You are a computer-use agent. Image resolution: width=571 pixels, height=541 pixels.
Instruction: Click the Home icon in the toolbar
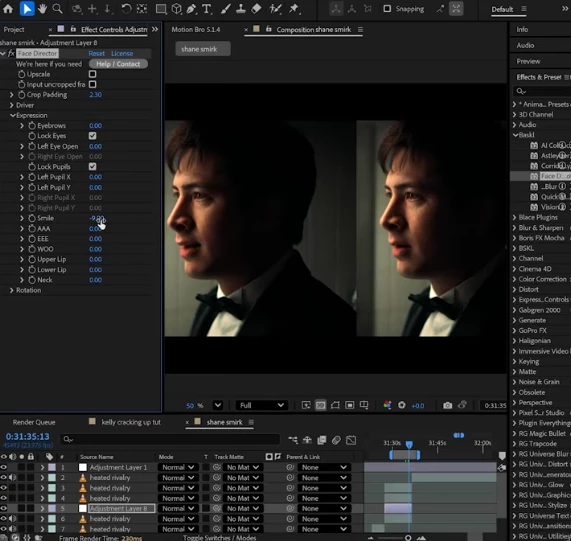tap(8, 9)
